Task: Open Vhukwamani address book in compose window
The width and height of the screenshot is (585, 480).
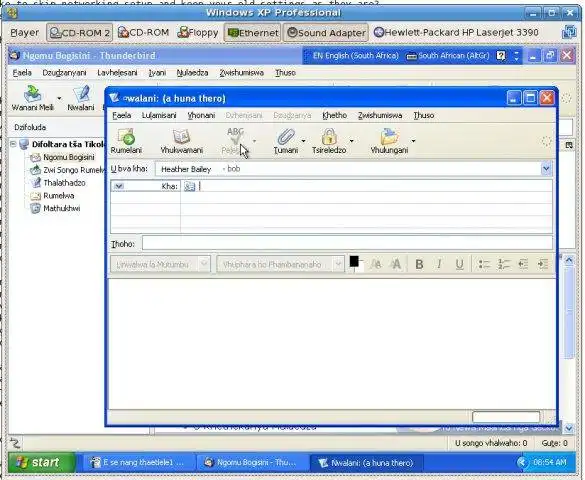Action: tap(182, 141)
